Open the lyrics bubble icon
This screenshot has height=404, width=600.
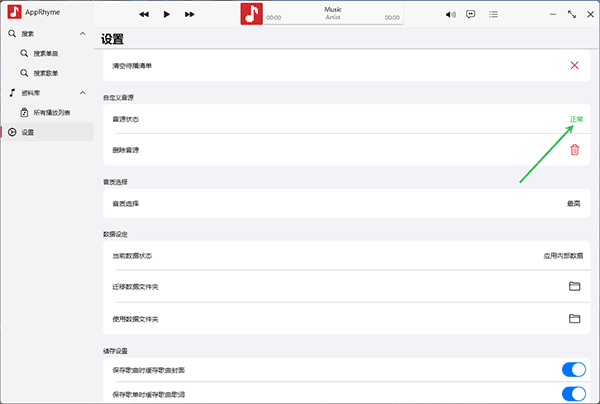[x=471, y=14]
